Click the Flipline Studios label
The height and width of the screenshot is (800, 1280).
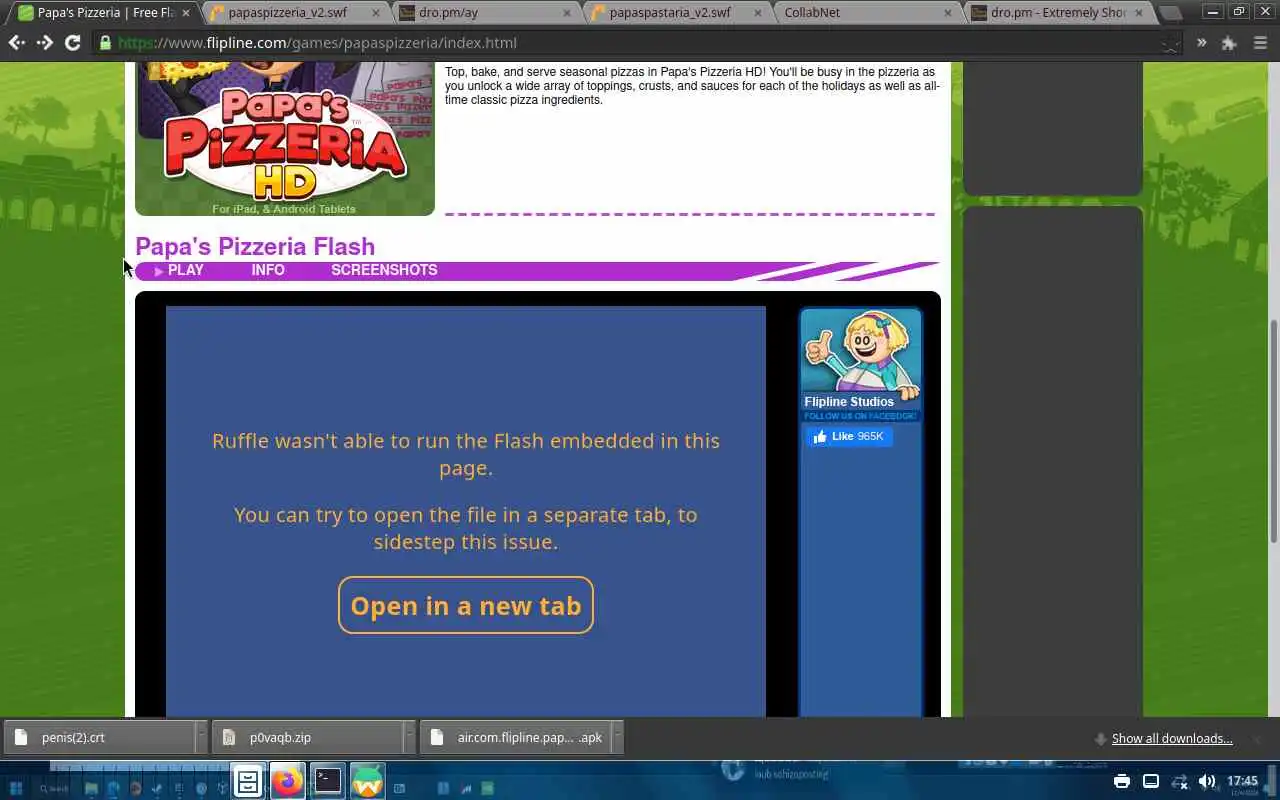[x=849, y=402]
